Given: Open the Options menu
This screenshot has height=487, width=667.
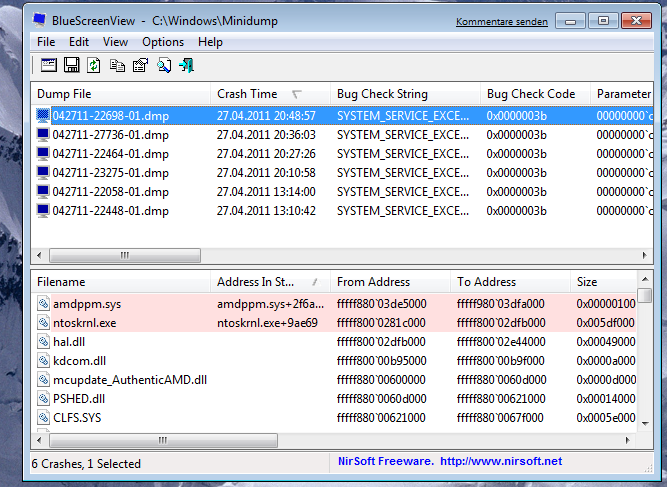Looking at the screenshot, I should (163, 42).
